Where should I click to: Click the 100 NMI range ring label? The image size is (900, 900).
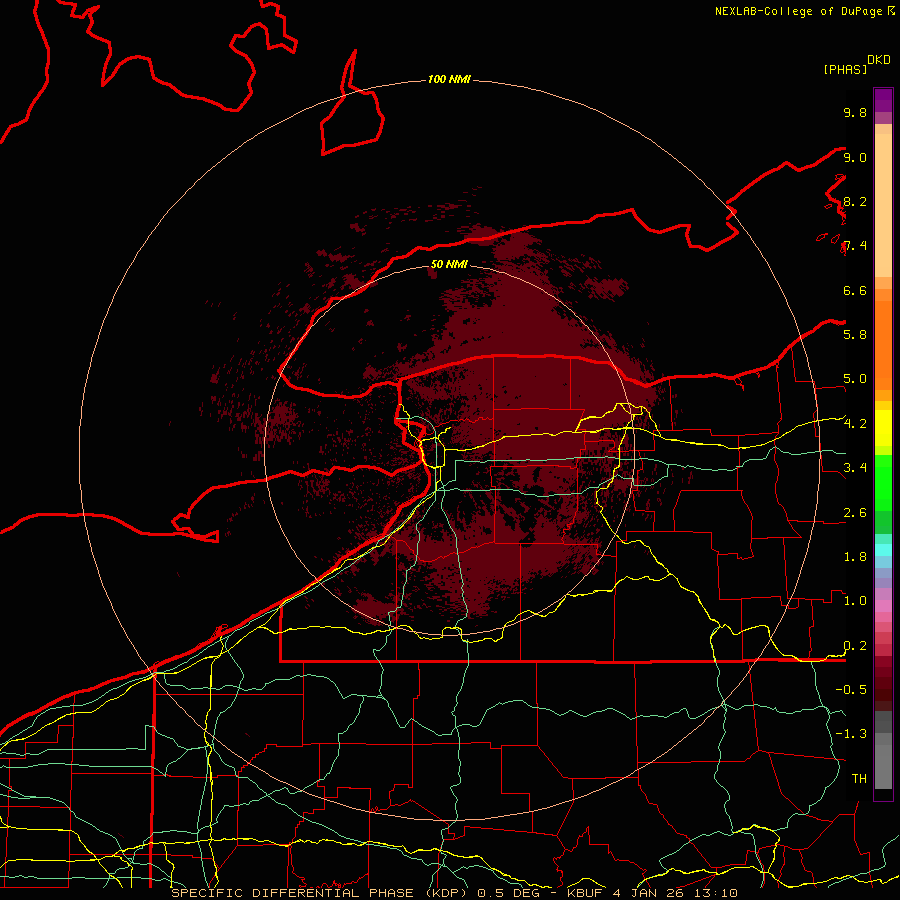pos(449,79)
